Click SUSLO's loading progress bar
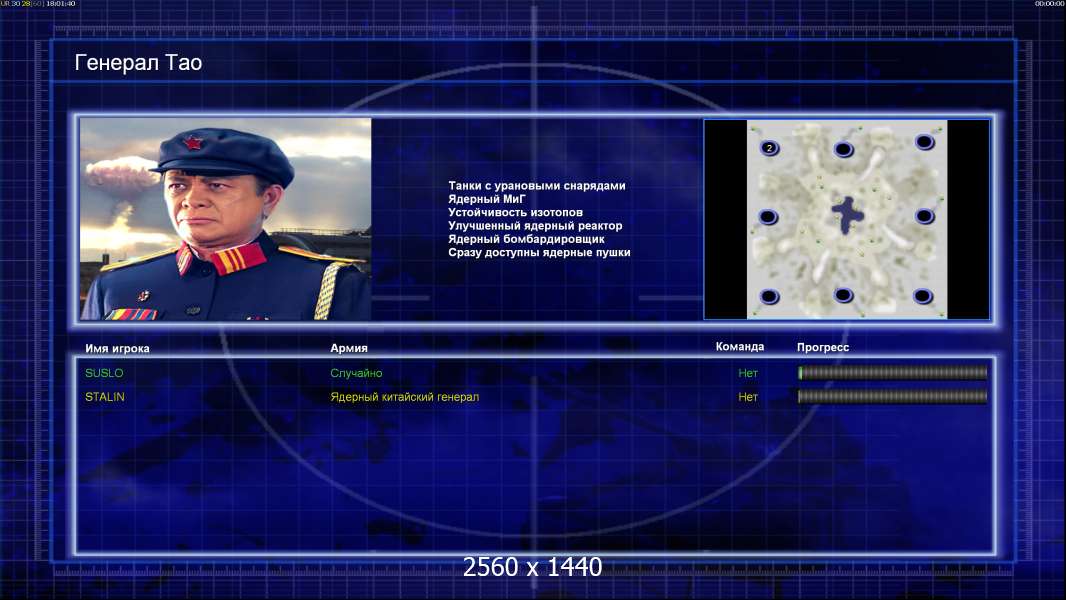This screenshot has height=600, width=1066. (893, 372)
